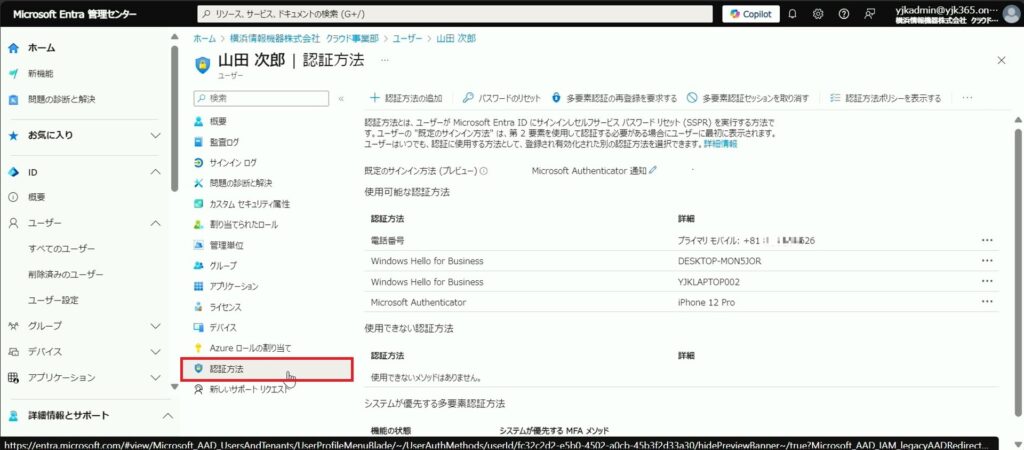Close the 認証方法 blade
This screenshot has width=1024, height=450.
coord(1001,60)
